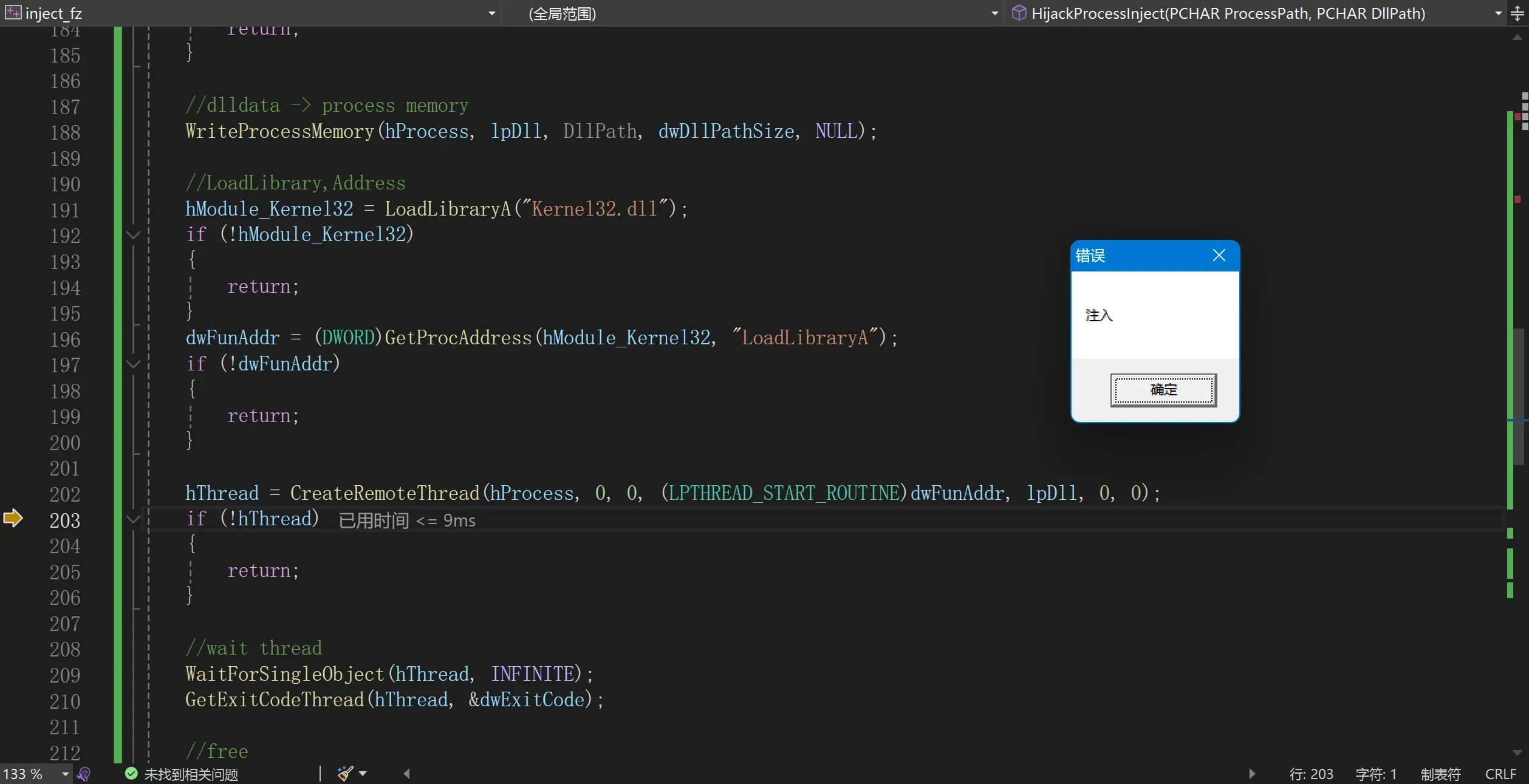
Task: Click the split editor icon at top right
Action: pos(1517,13)
